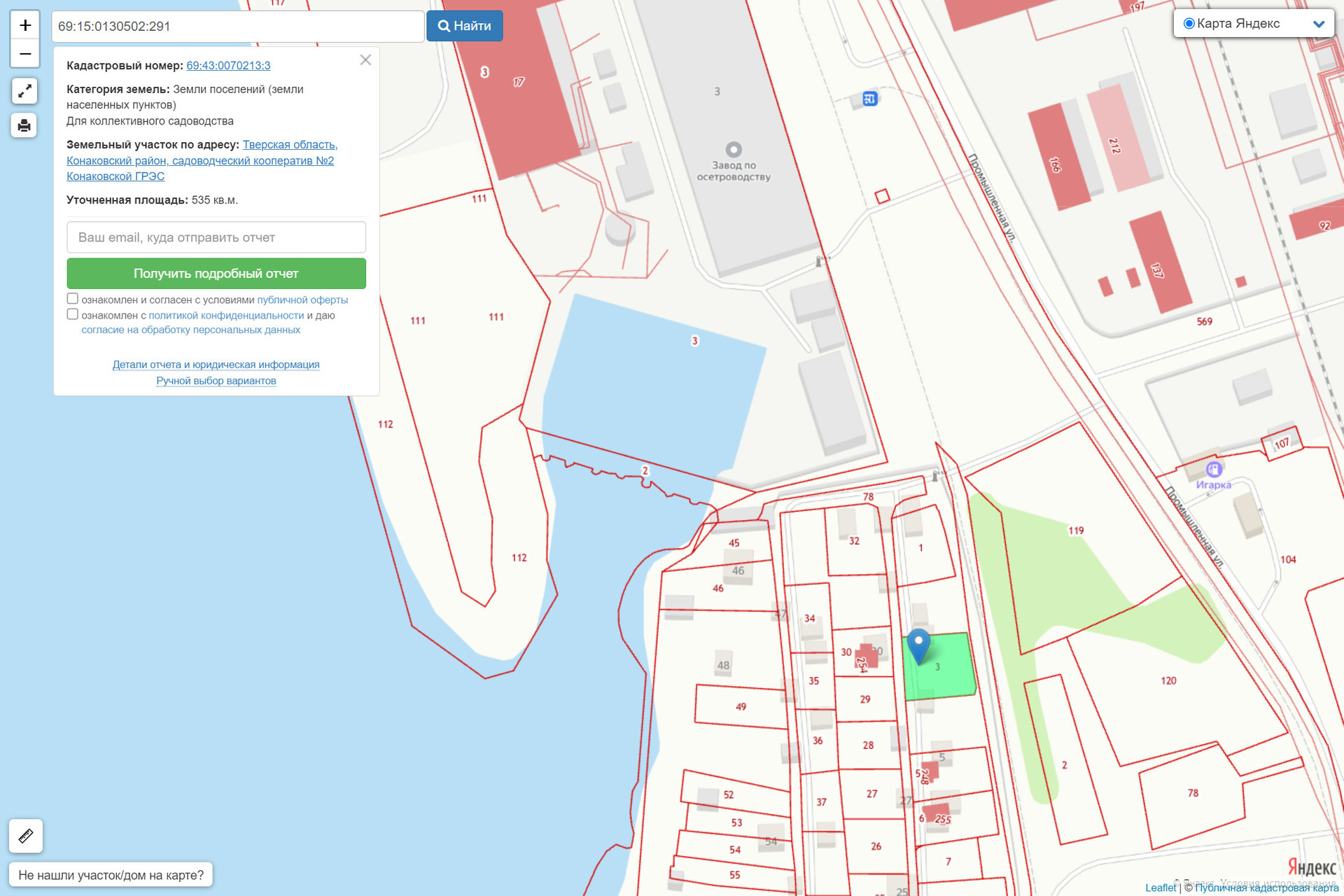Click the blue map pin marker

coord(918,644)
